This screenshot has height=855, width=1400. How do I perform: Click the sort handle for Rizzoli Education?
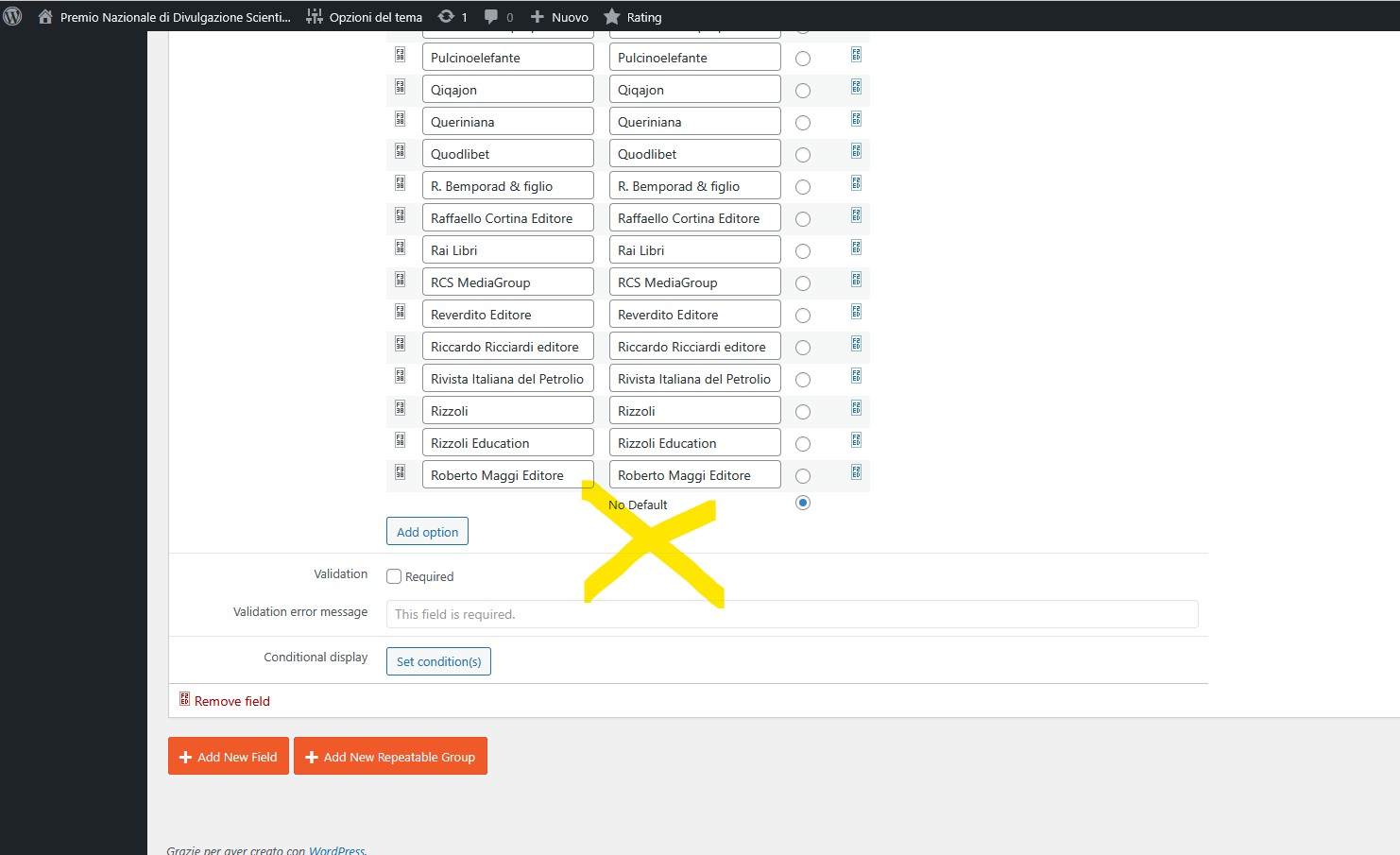[401, 440]
